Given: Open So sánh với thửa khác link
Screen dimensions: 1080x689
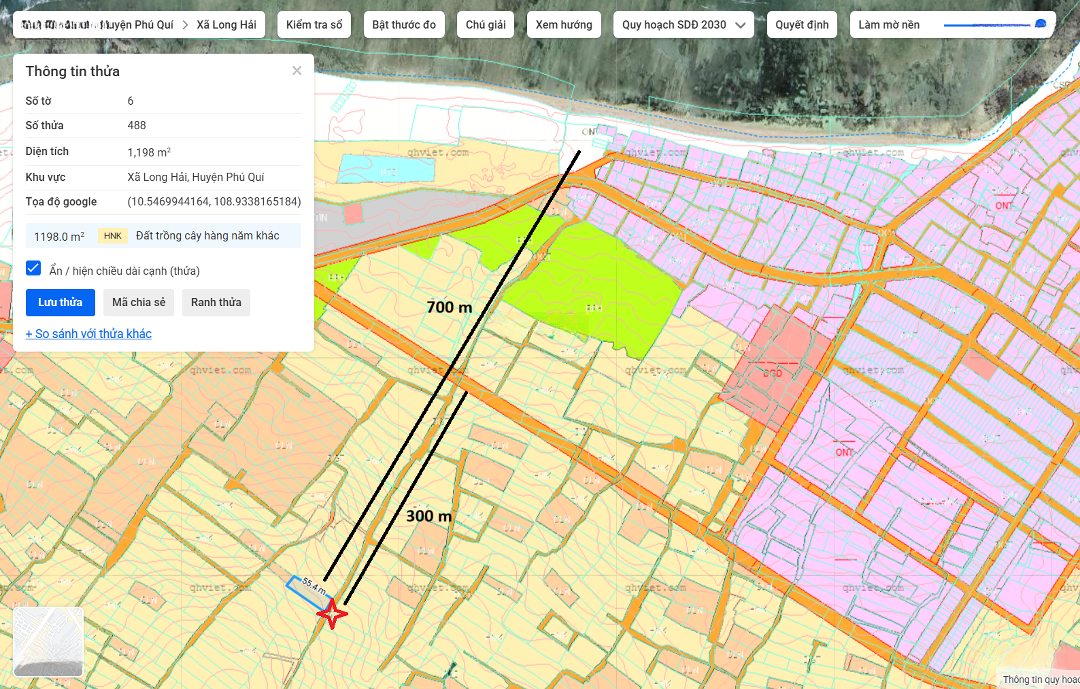Looking at the screenshot, I should (x=89, y=334).
